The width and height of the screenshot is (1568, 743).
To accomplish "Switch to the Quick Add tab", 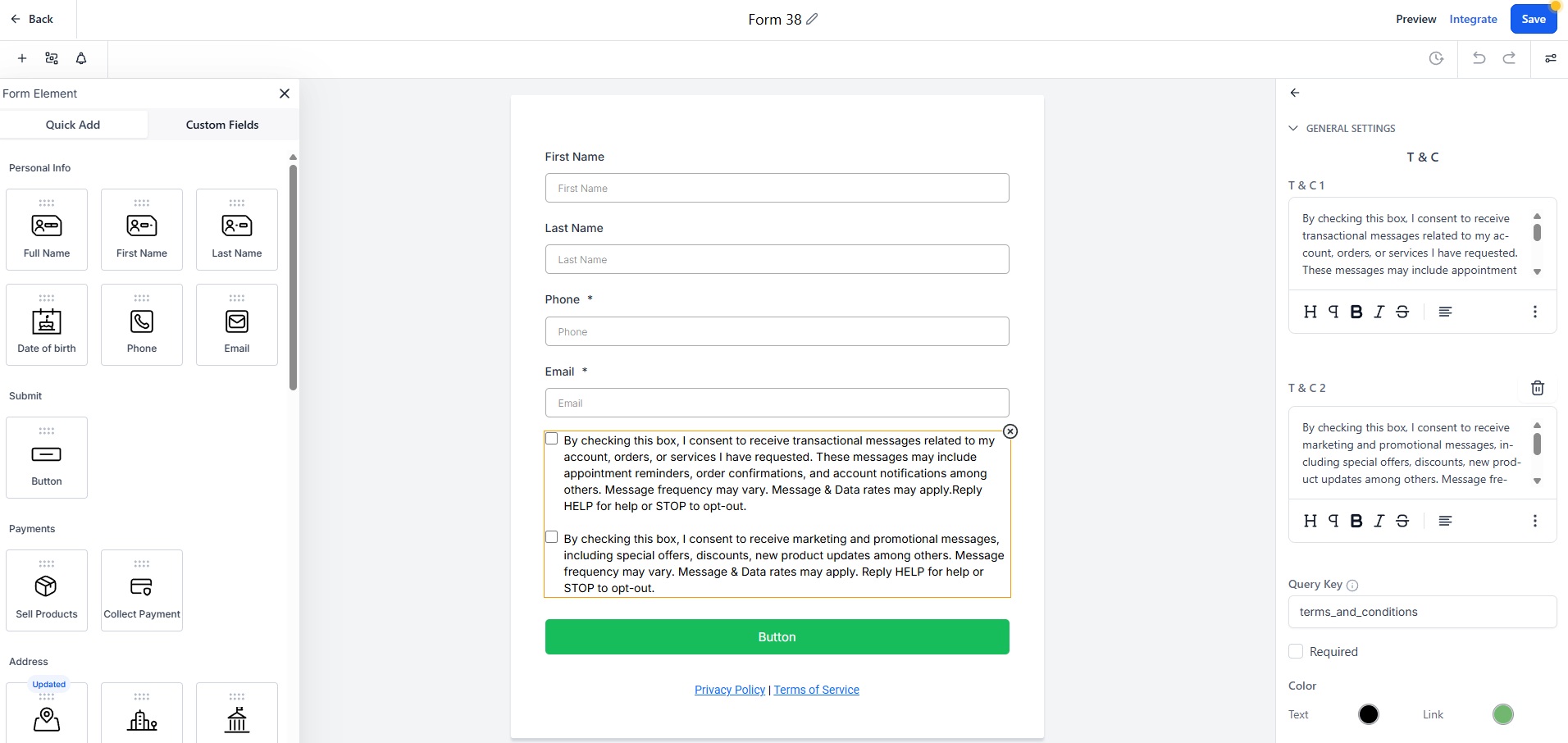I will click(x=73, y=125).
